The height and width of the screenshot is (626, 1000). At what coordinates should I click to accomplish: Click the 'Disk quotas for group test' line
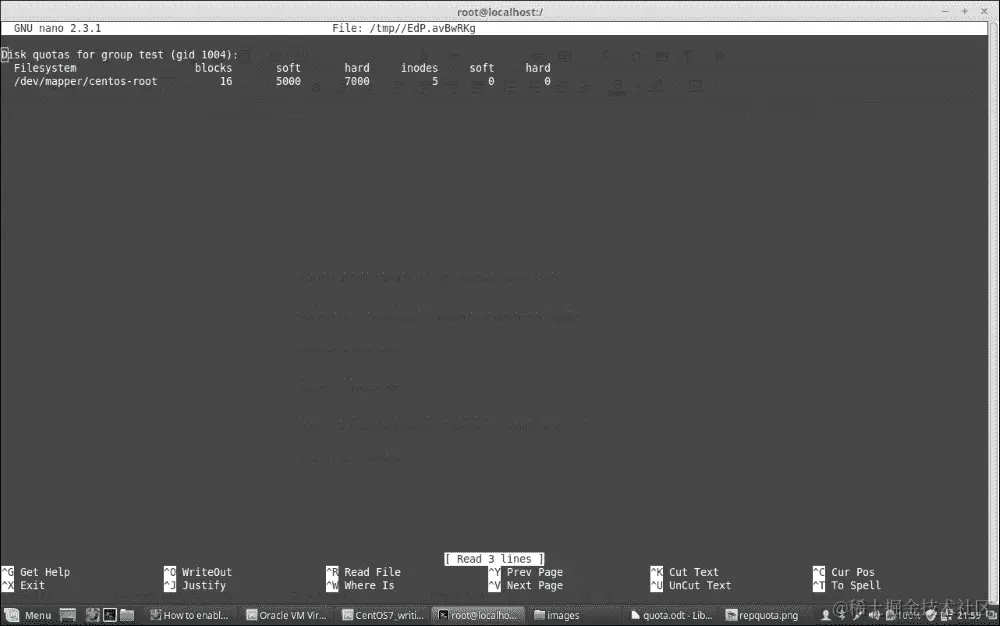pos(119,55)
